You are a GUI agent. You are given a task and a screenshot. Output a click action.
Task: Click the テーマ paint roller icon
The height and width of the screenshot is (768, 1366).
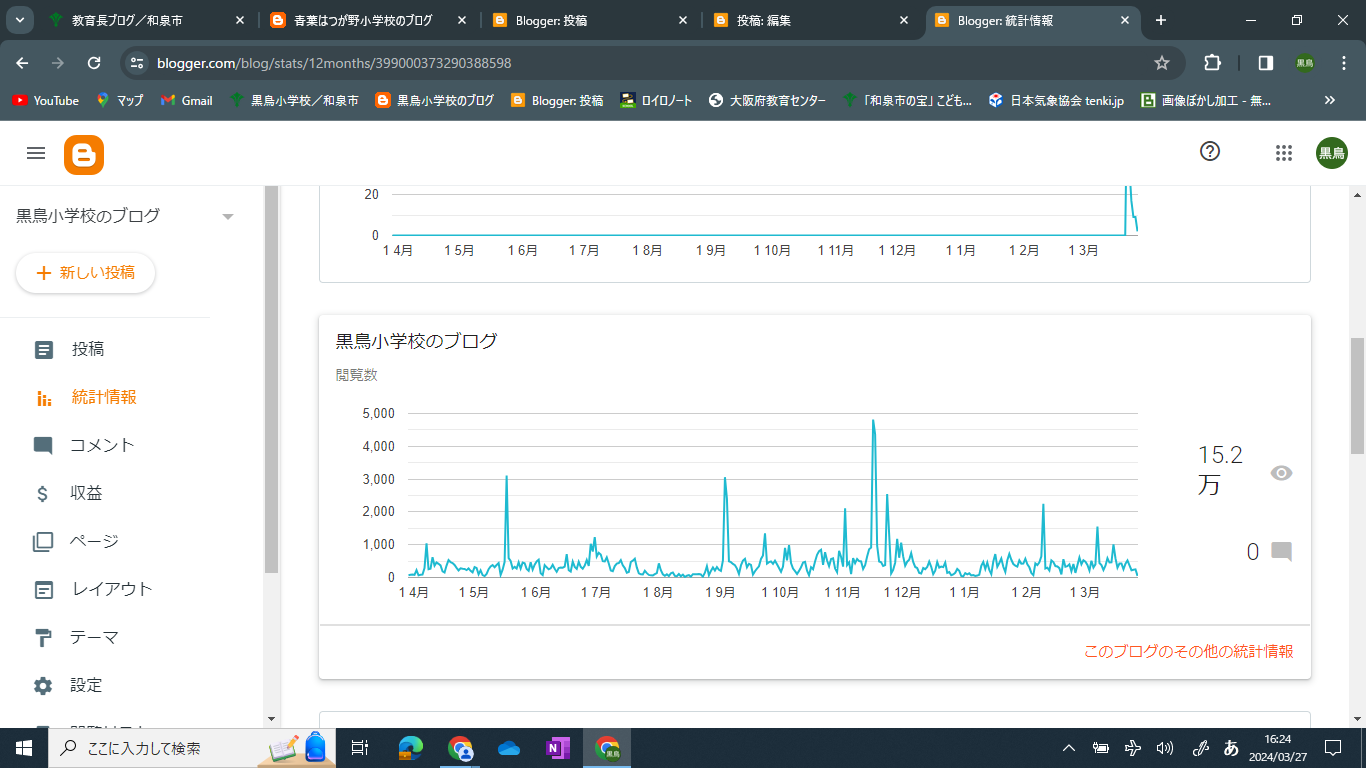click(x=43, y=637)
